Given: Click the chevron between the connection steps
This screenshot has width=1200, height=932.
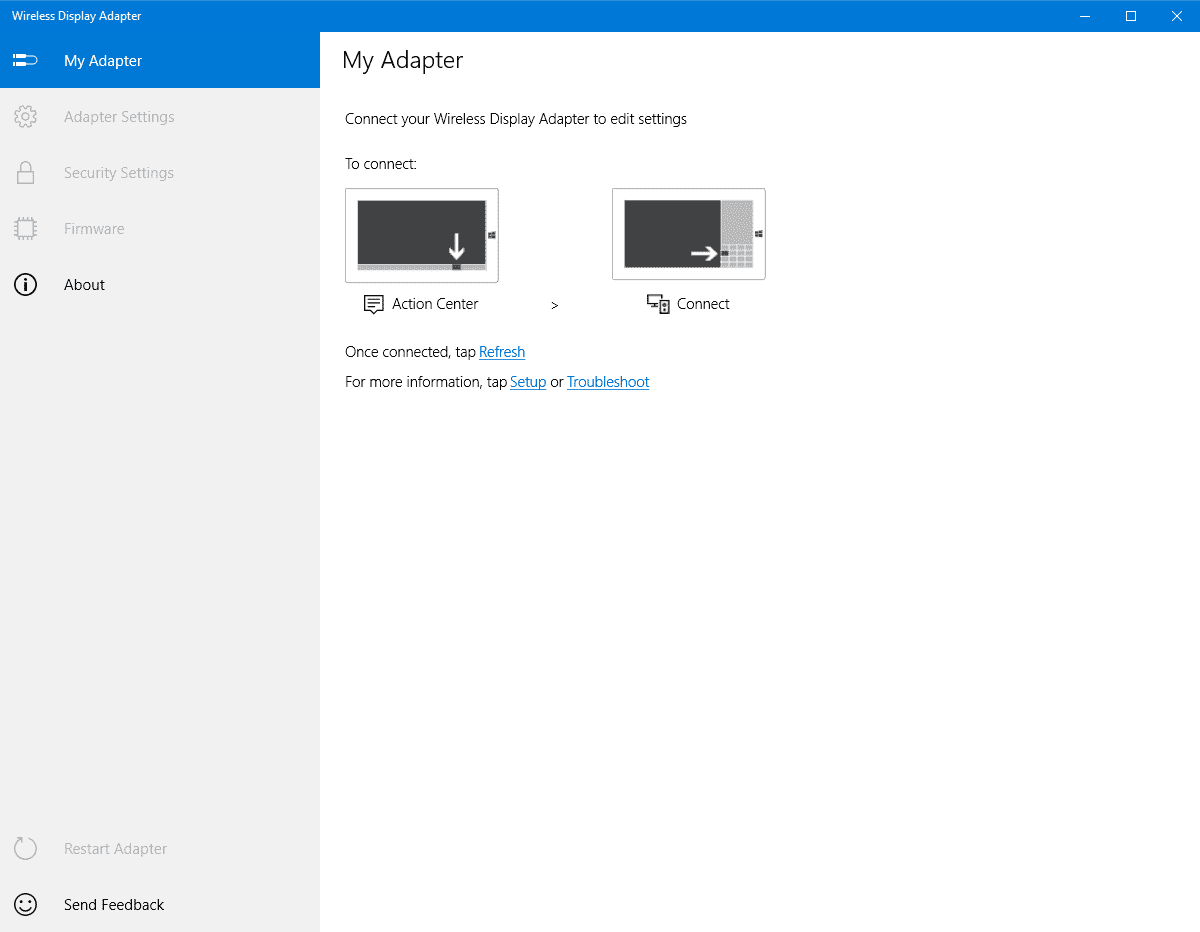Looking at the screenshot, I should (x=555, y=305).
